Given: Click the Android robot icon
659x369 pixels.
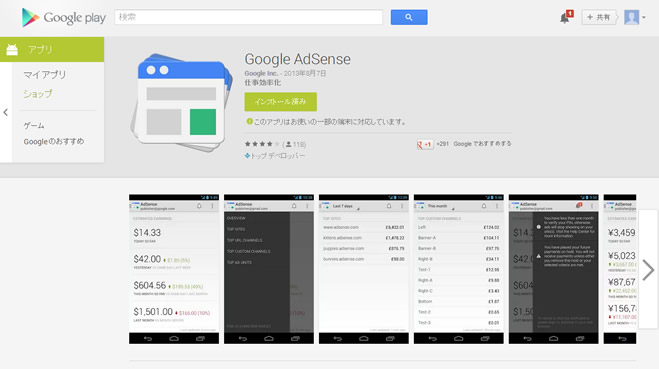Looking at the screenshot, I should pos(12,50).
